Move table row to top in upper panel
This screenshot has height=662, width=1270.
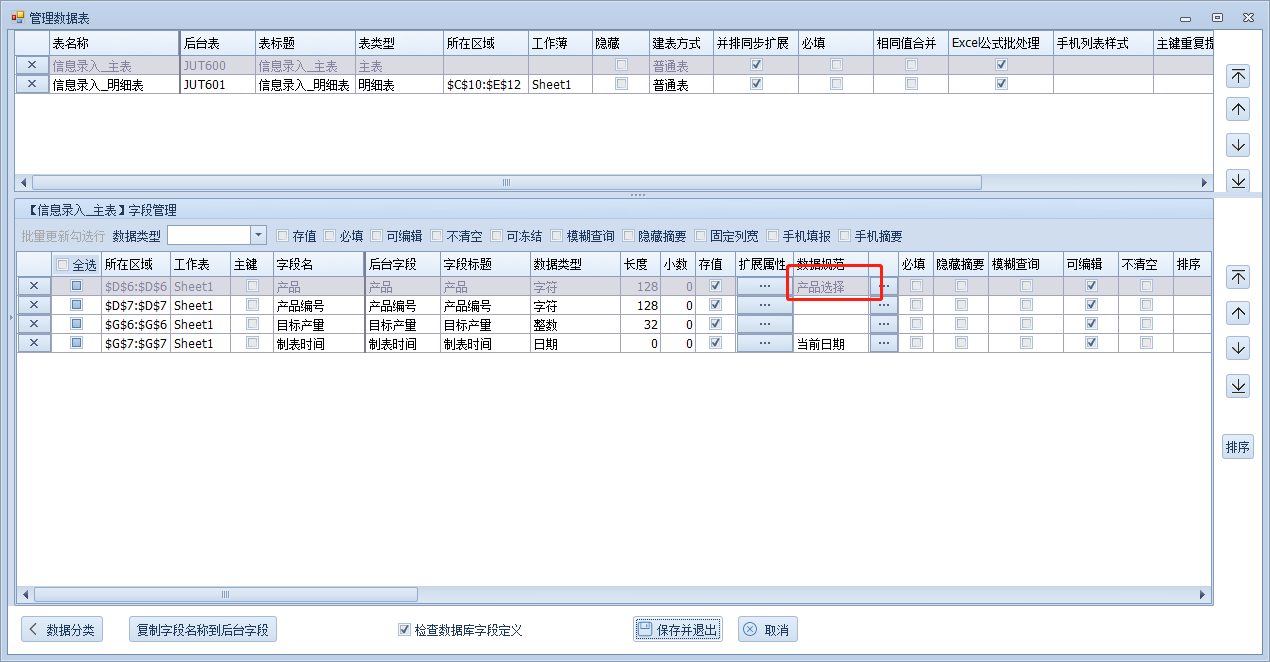pyautogui.click(x=1238, y=76)
